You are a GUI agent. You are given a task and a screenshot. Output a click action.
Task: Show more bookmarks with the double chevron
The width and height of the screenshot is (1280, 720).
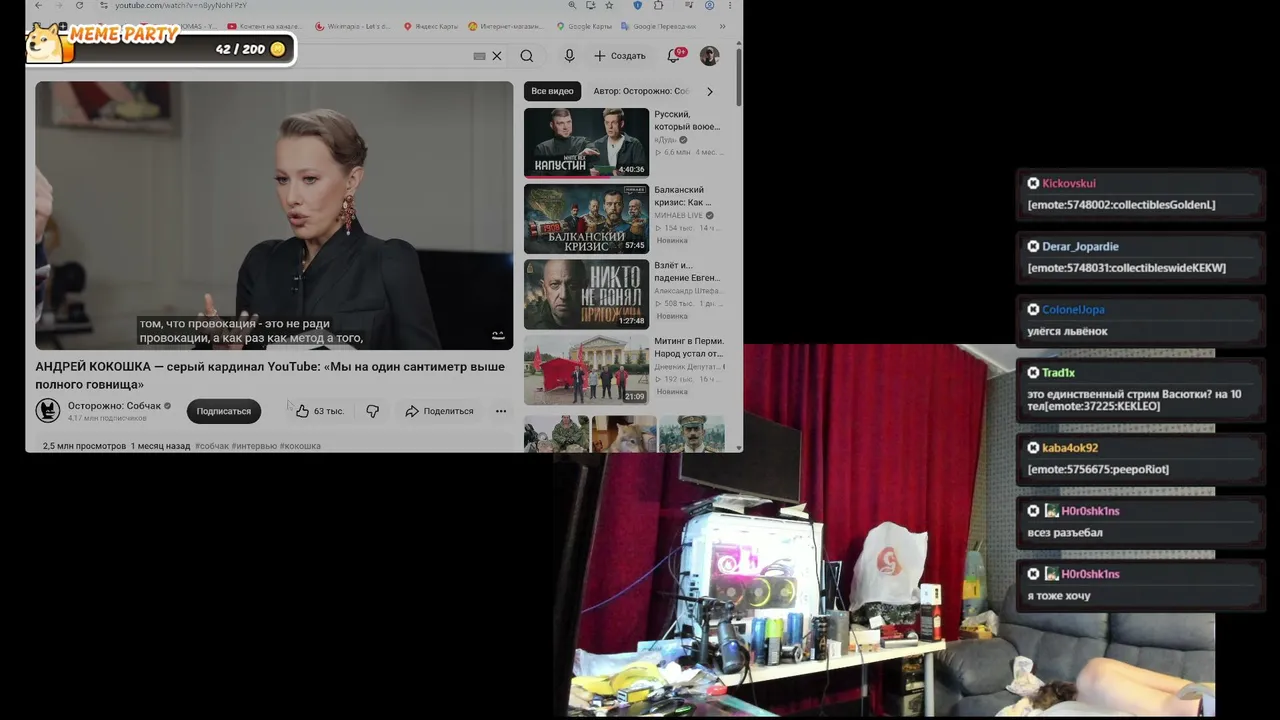click(722, 26)
